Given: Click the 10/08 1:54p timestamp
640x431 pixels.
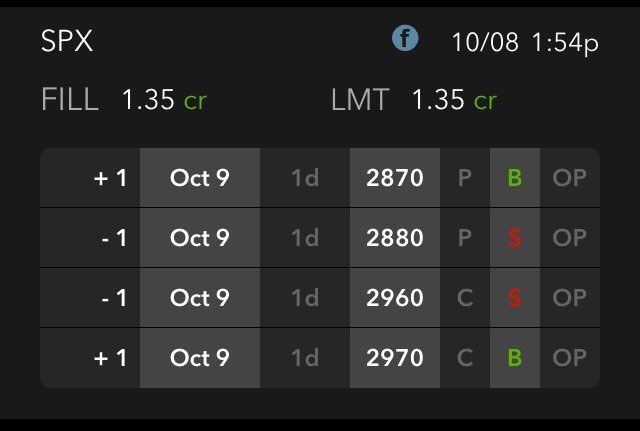Looking at the screenshot, I should click(525, 42).
